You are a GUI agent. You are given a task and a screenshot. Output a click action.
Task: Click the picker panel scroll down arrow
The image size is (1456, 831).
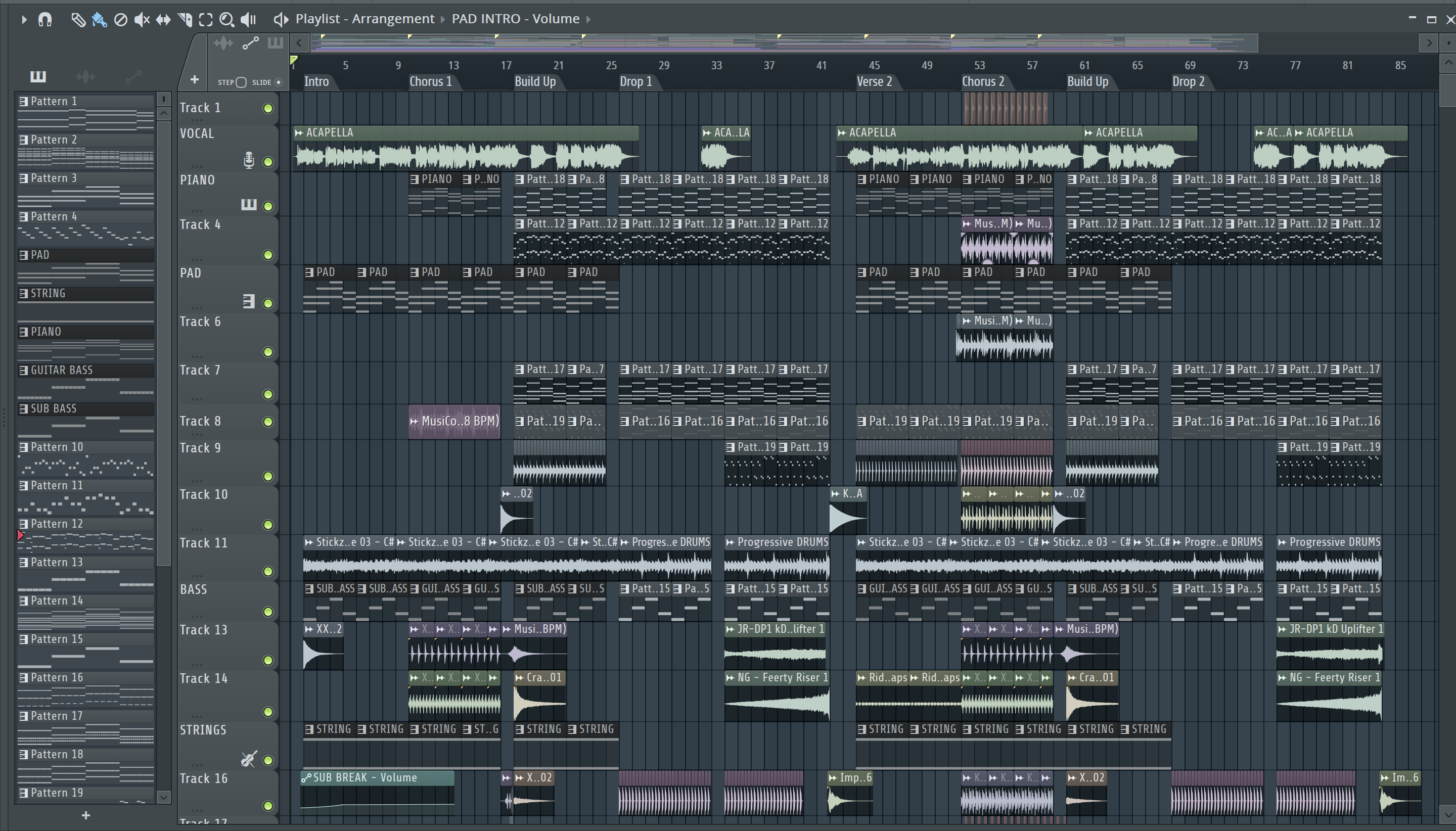(x=164, y=797)
